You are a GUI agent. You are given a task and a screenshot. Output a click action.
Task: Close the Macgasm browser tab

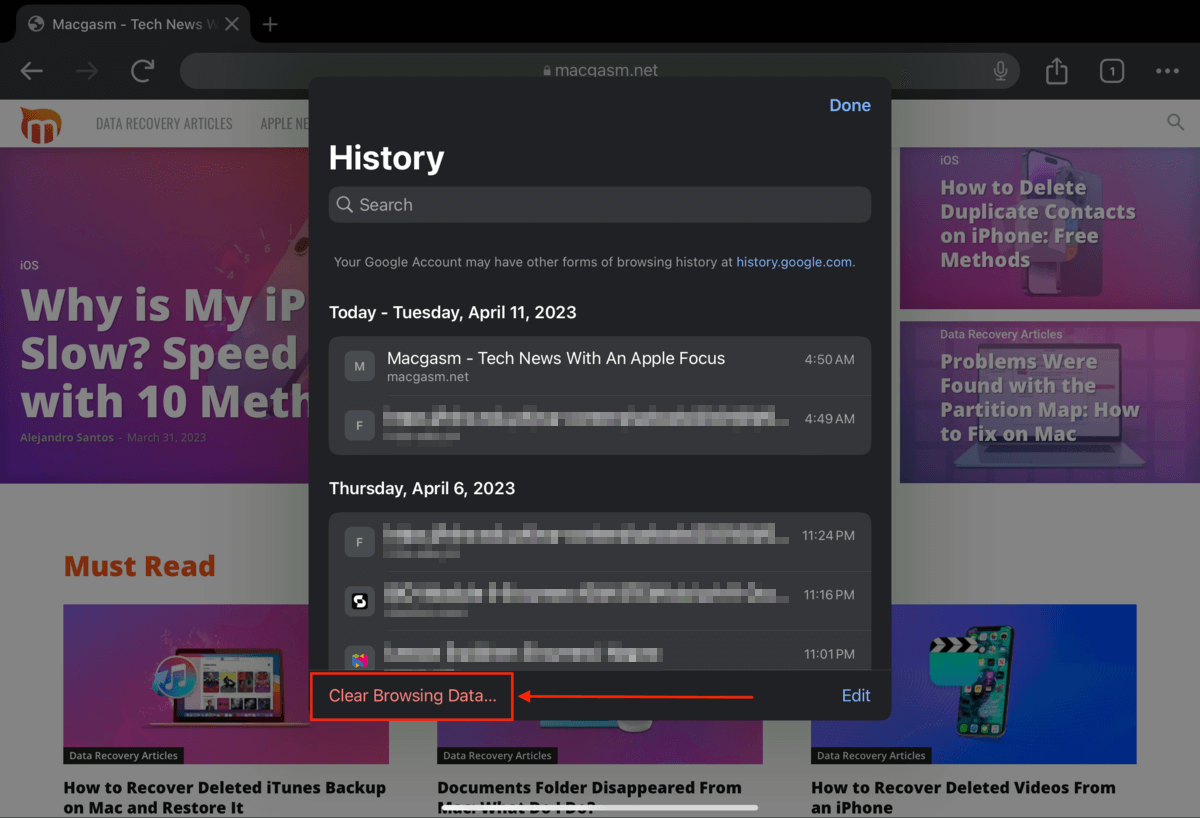[x=231, y=24]
